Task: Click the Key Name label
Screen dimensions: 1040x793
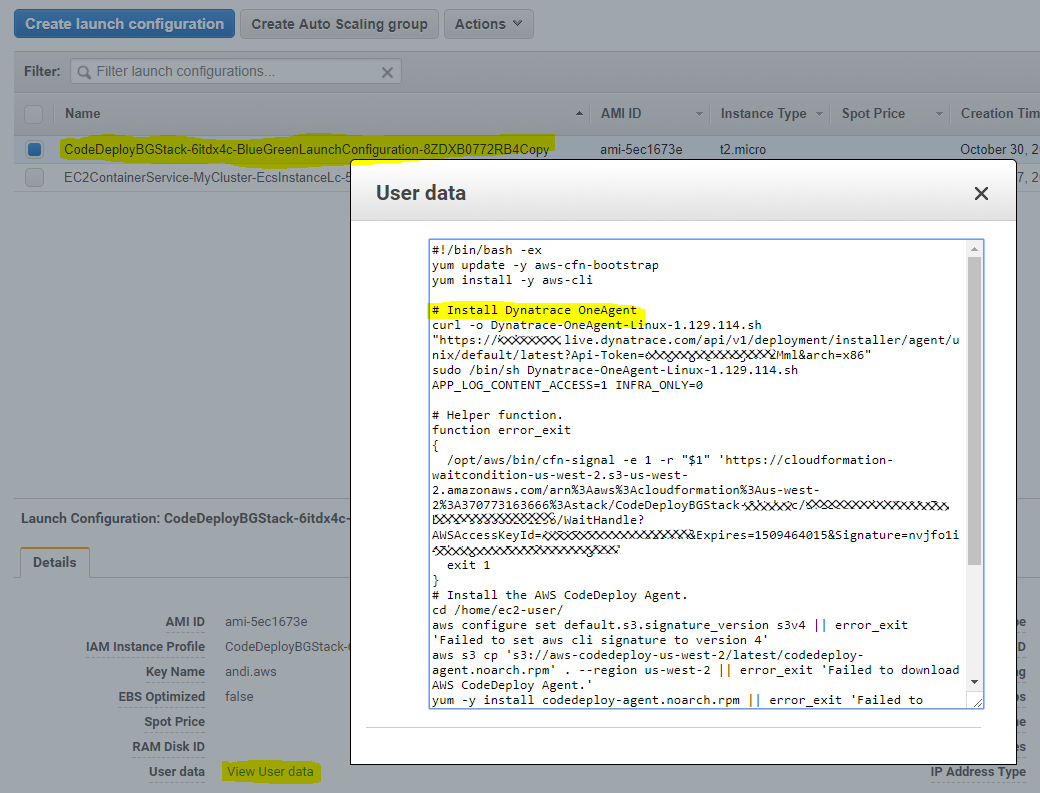Action: (175, 672)
